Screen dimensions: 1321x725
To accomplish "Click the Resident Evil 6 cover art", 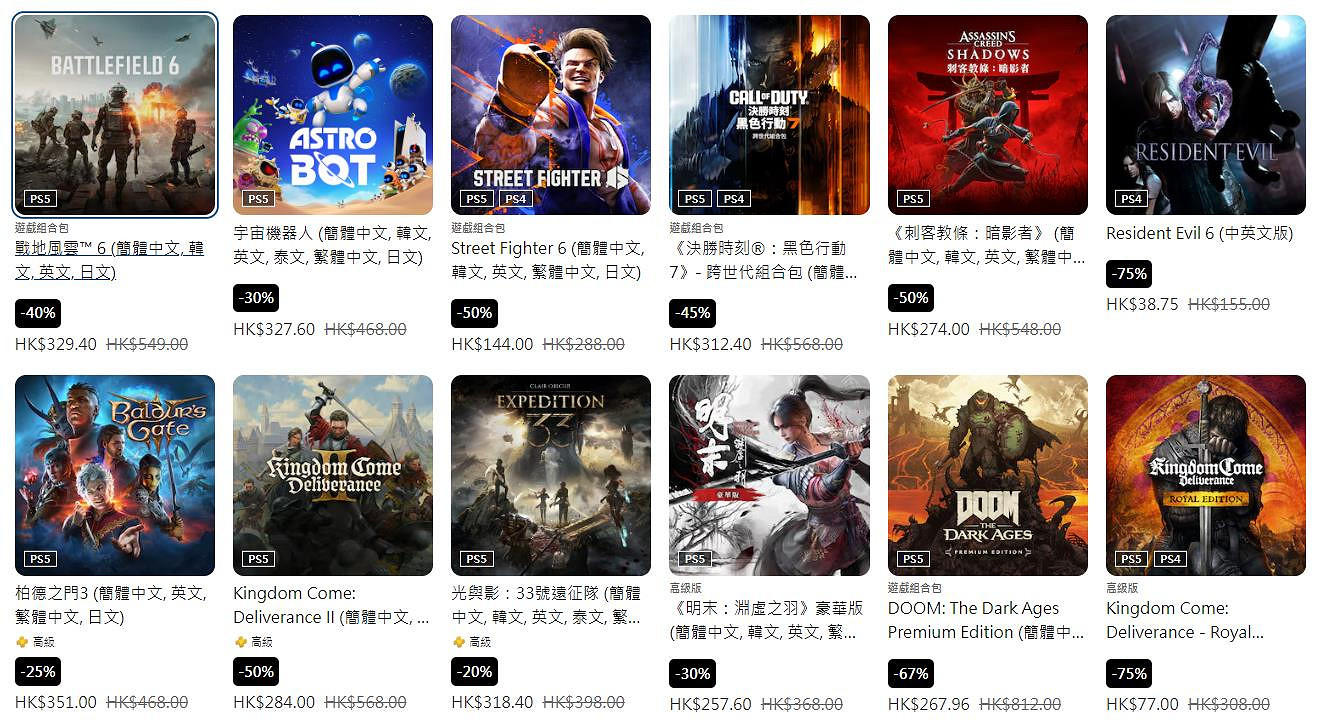I will pos(1206,115).
